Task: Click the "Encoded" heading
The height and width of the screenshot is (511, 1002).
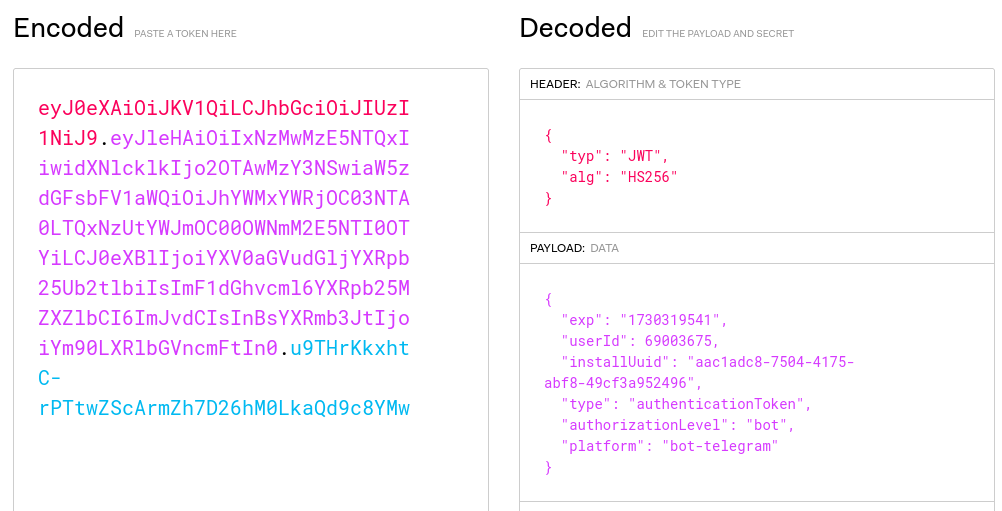Action: click(69, 28)
